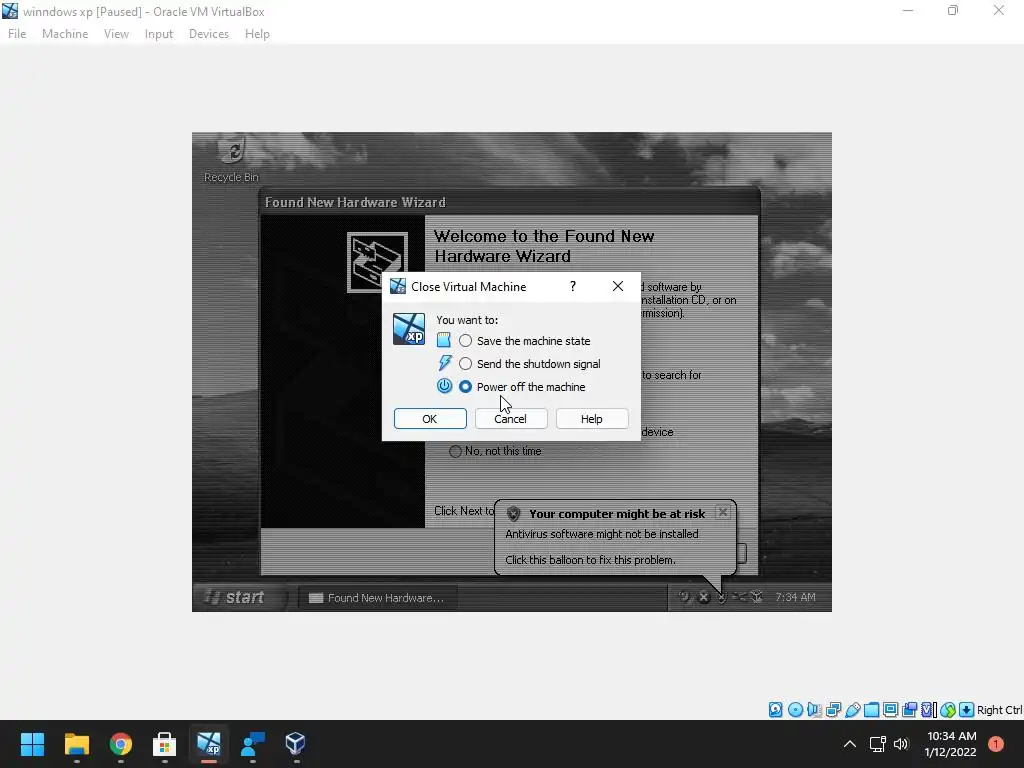This screenshot has width=1024, height=768.
Task: Click the shared folders status icon
Action: 871,710
